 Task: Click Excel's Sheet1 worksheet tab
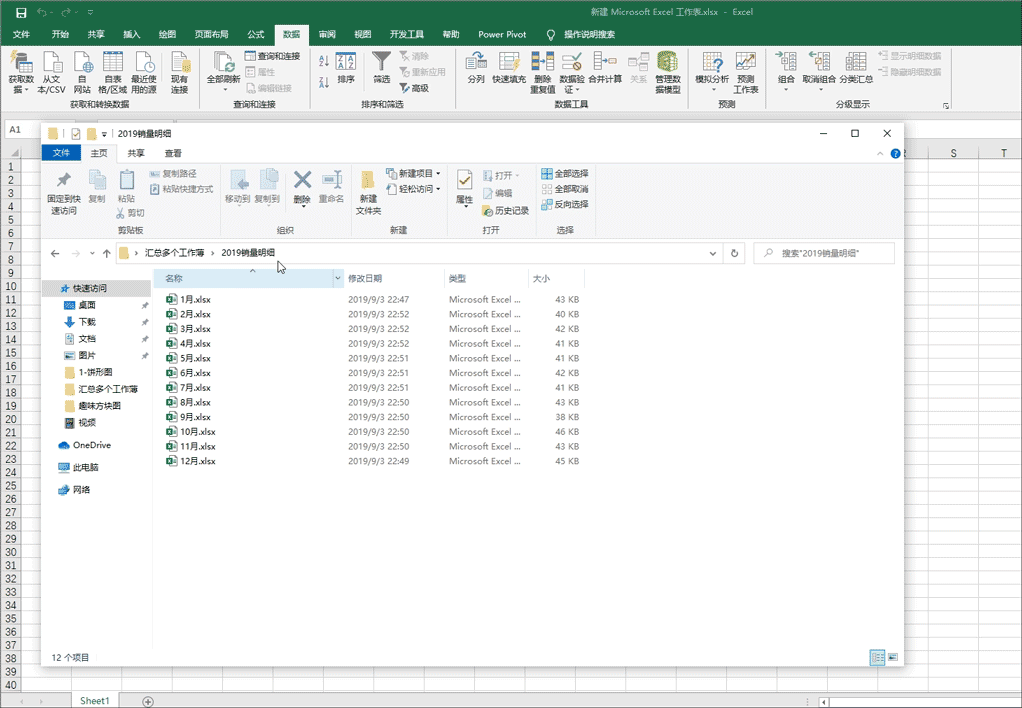click(95, 701)
